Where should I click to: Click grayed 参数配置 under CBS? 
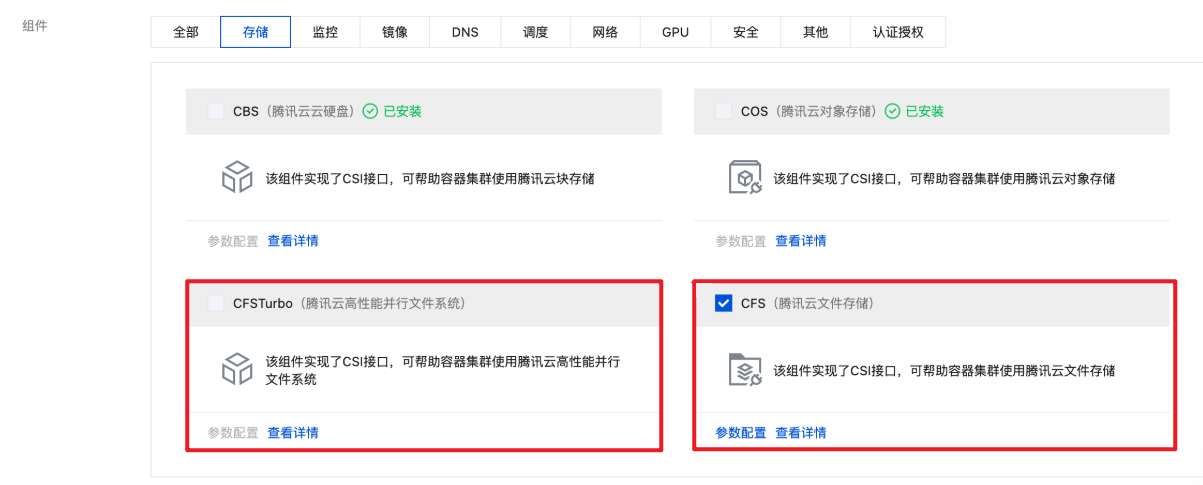click(x=233, y=241)
